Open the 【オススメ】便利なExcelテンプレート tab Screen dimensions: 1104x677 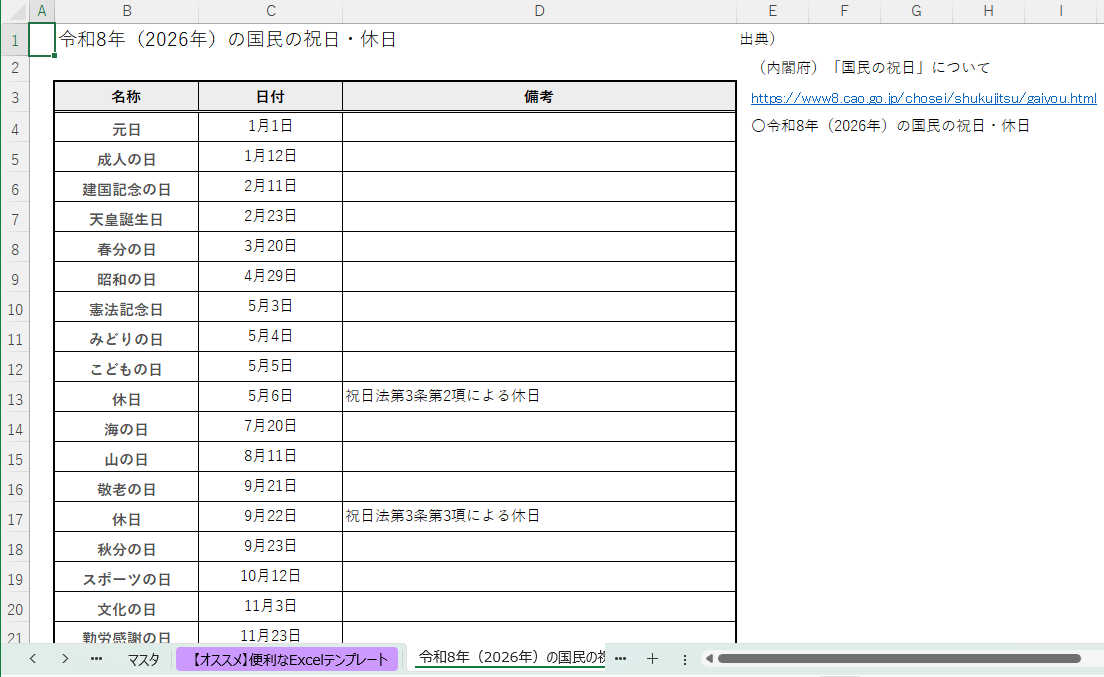pyautogui.click(x=287, y=659)
